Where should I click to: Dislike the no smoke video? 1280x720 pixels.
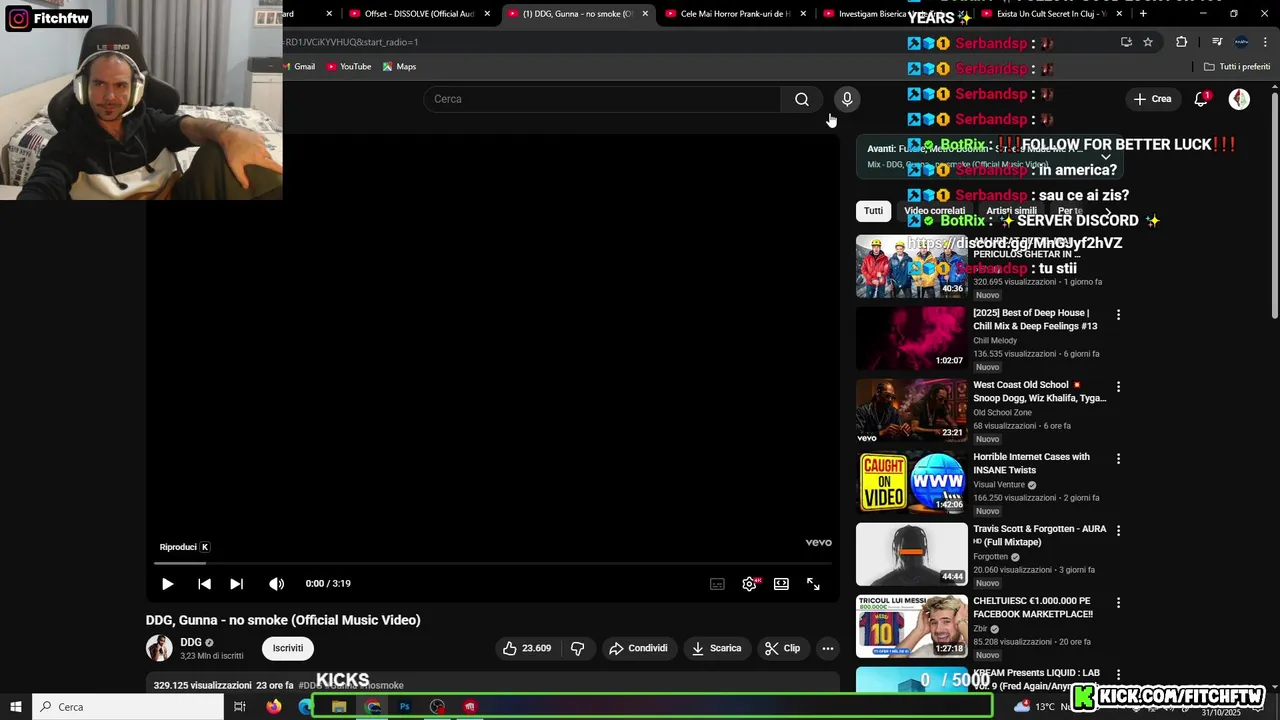pyautogui.click(x=577, y=648)
